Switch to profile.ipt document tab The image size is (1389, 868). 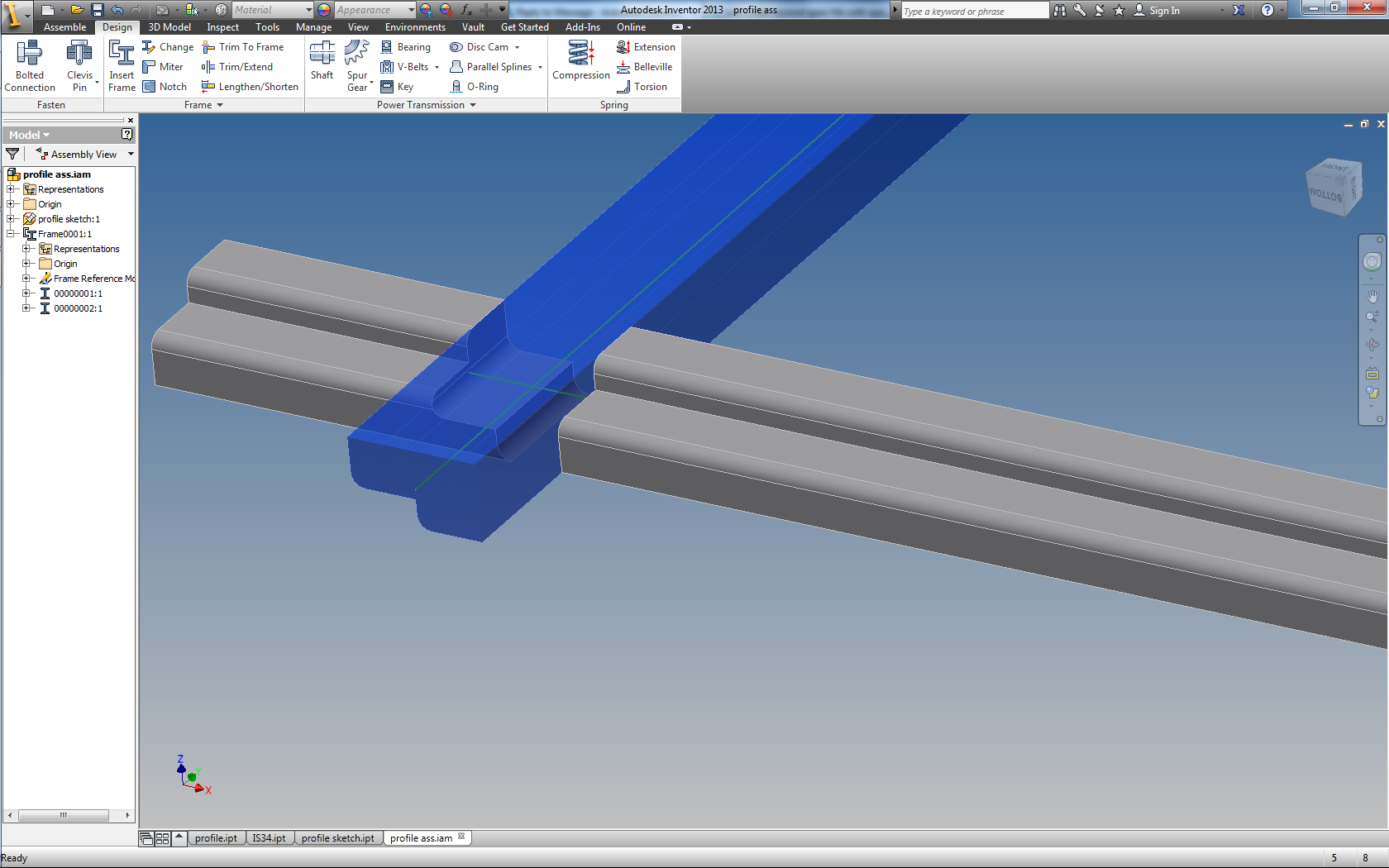coord(216,838)
